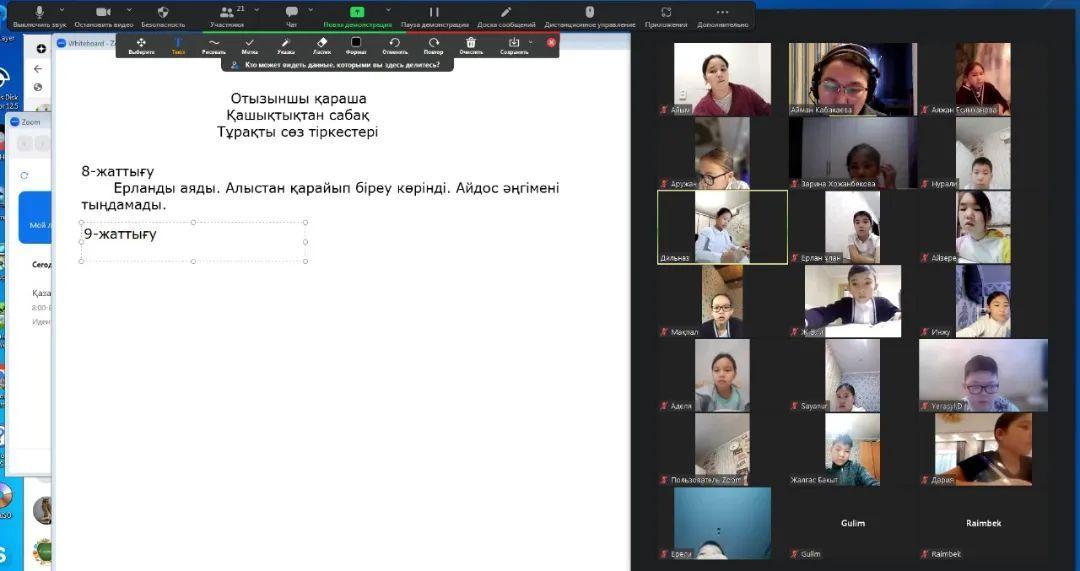Expand the arrow beside New Share
Viewport: 1080px width, 571px height.
coord(388,10)
